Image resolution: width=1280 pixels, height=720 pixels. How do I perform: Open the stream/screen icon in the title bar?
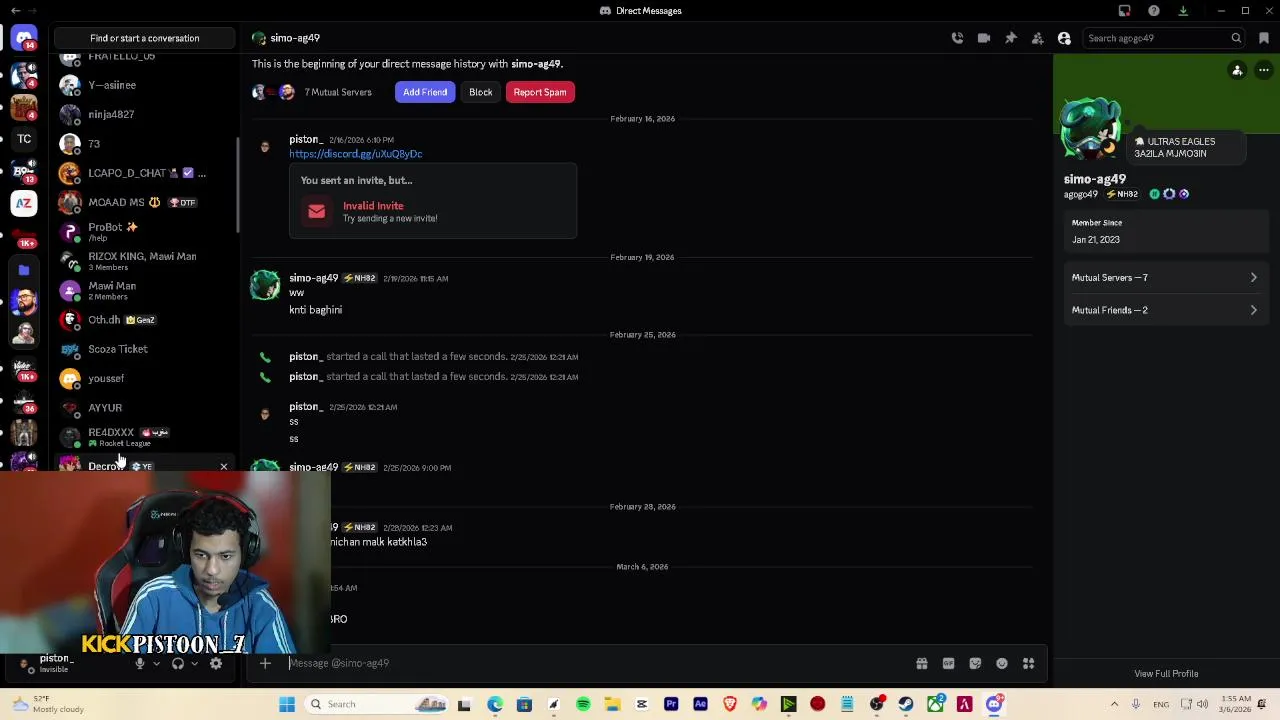click(x=1125, y=11)
